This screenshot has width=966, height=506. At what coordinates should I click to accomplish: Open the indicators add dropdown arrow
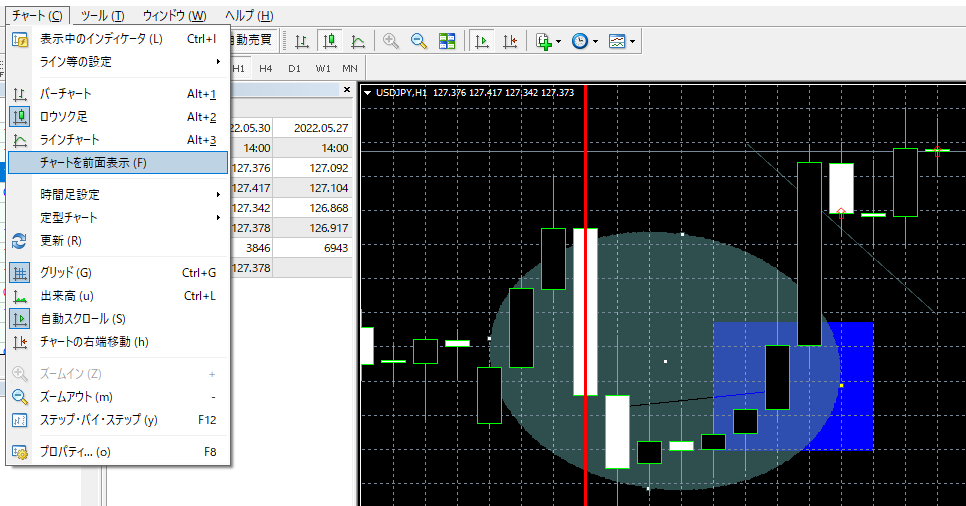pos(556,42)
